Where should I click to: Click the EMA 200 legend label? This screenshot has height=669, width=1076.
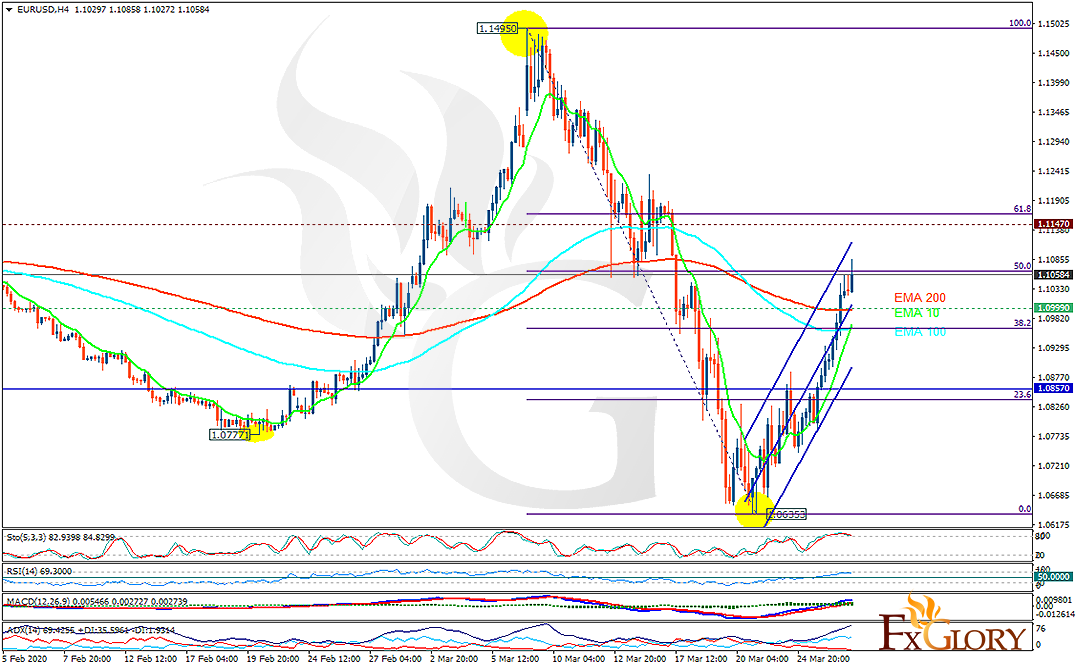(x=920, y=298)
